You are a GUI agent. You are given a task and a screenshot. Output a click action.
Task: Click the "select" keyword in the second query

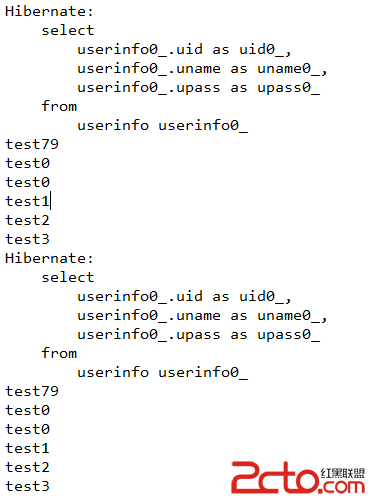68,277
